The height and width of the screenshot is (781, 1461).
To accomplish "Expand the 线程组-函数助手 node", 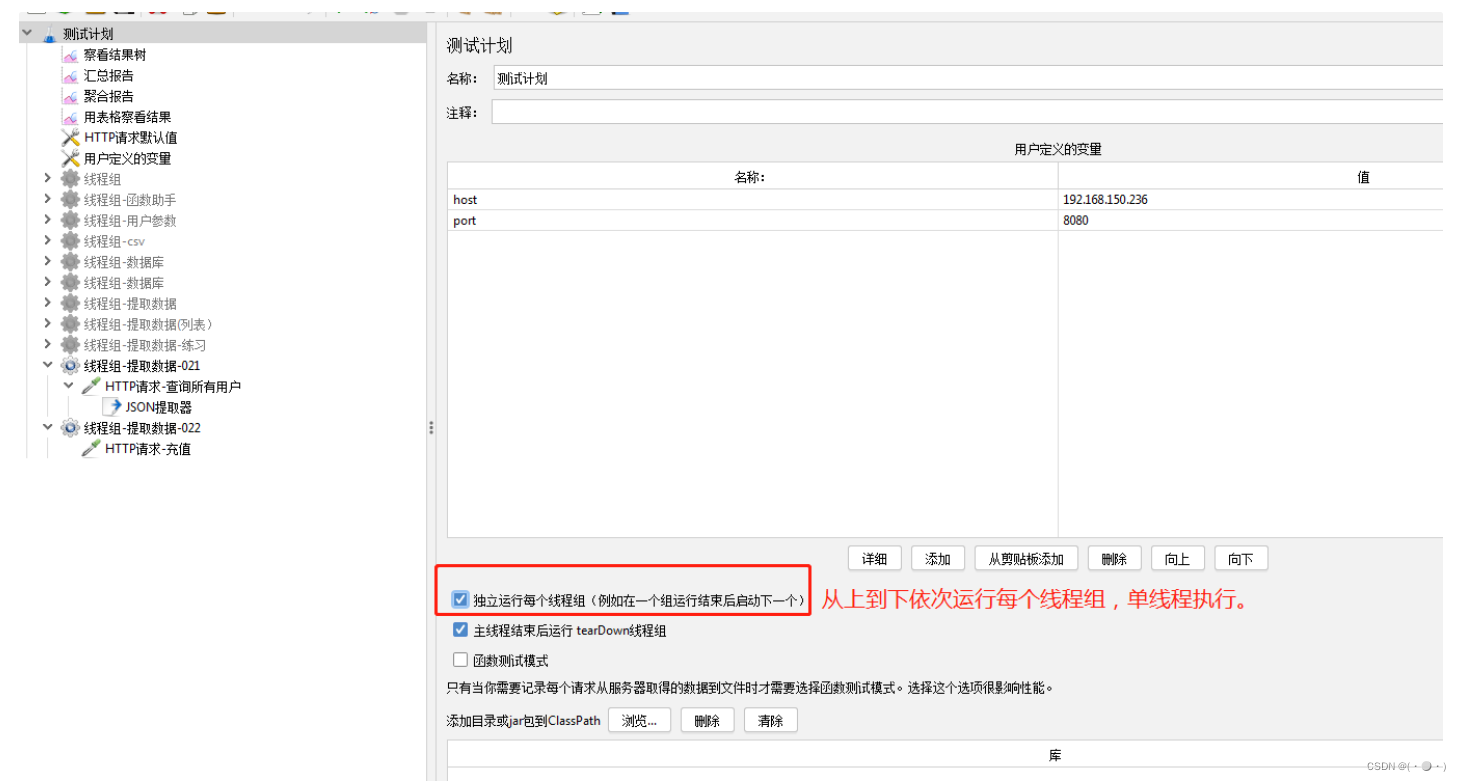I will click(x=47, y=199).
